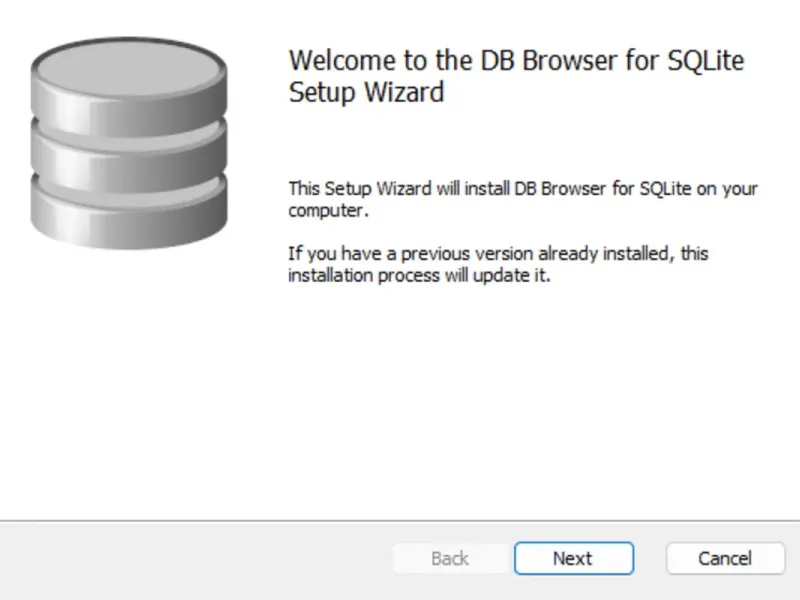Click the greyed-out Back button
This screenshot has height=600, width=800.
pyautogui.click(x=449, y=558)
